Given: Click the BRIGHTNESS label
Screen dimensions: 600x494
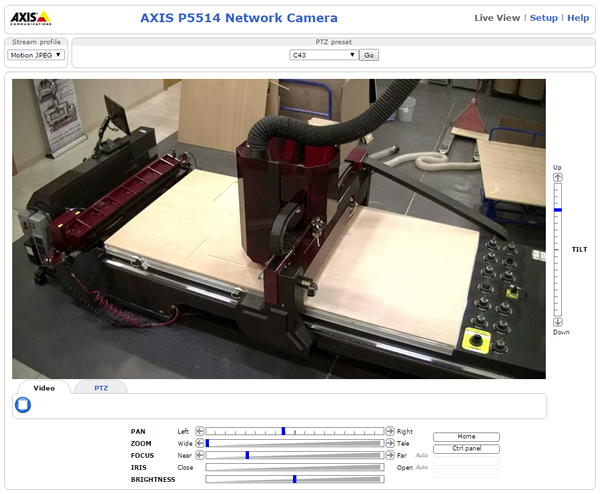Looking at the screenshot, I should [153, 479].
